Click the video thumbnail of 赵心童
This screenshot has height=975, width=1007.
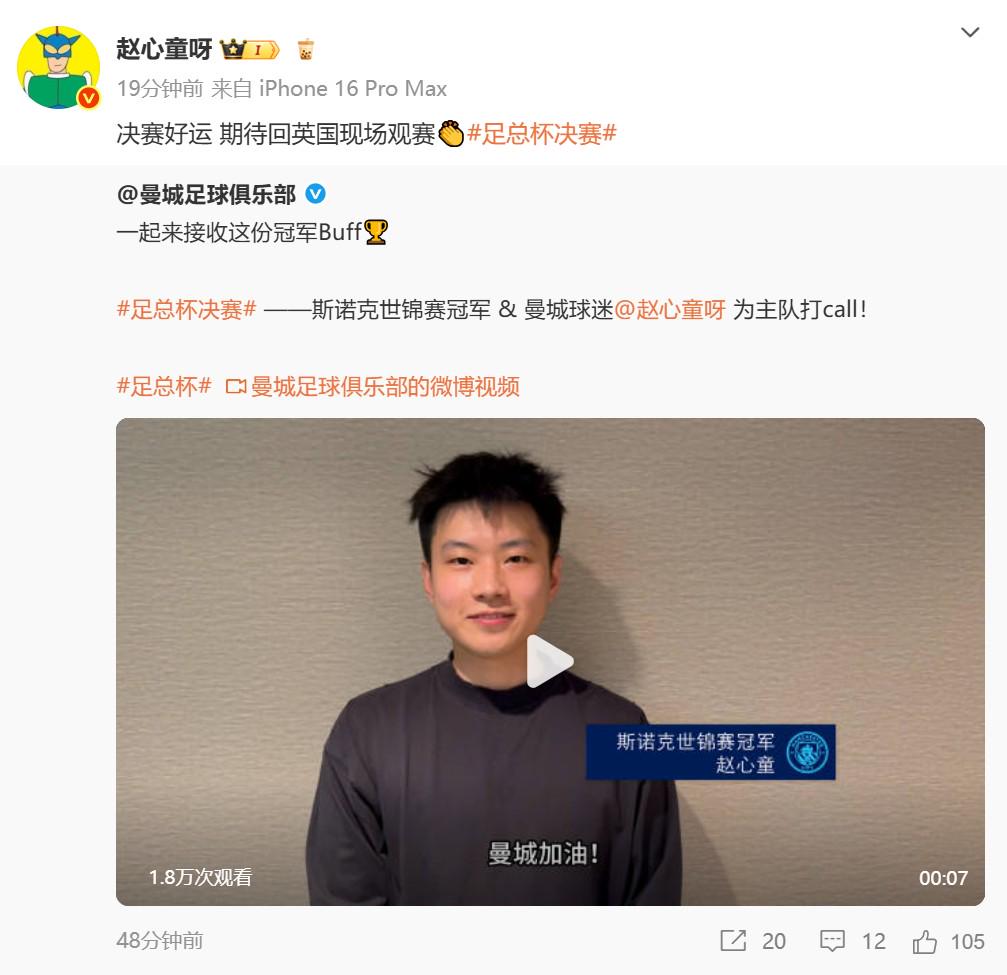(x=550, y=662)
